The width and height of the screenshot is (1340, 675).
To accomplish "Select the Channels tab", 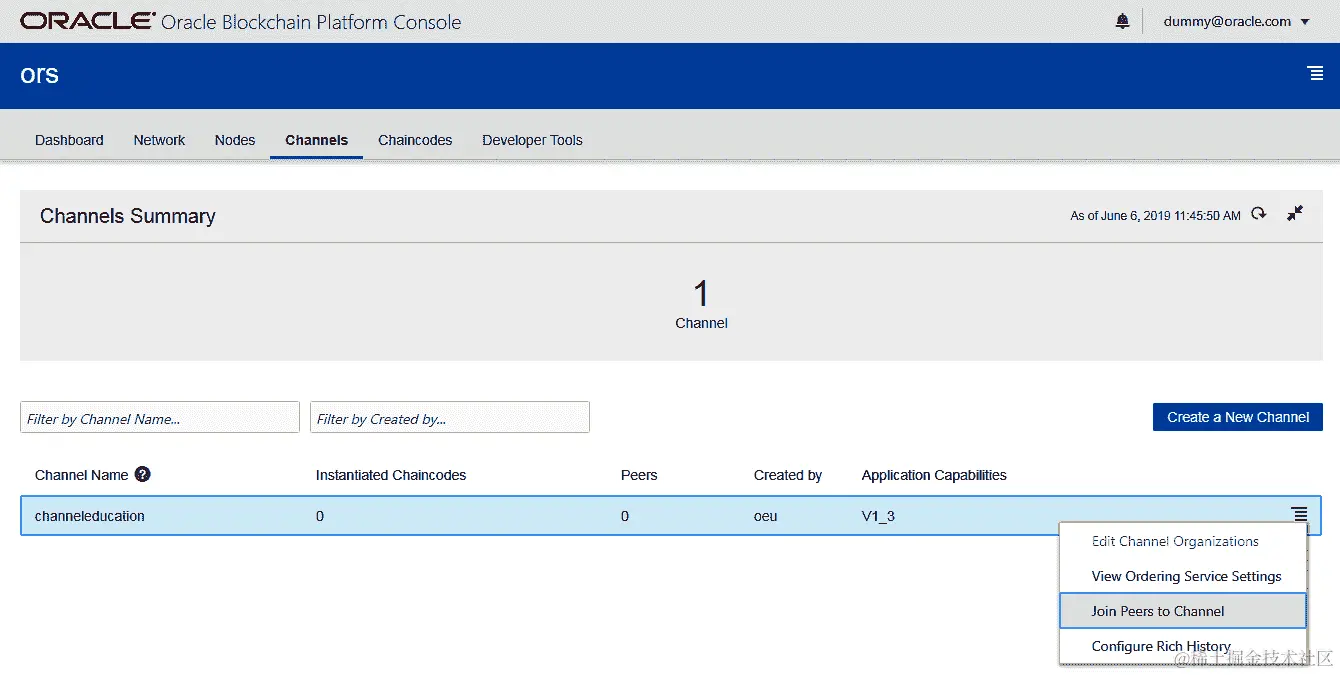I will pos(316,140).
